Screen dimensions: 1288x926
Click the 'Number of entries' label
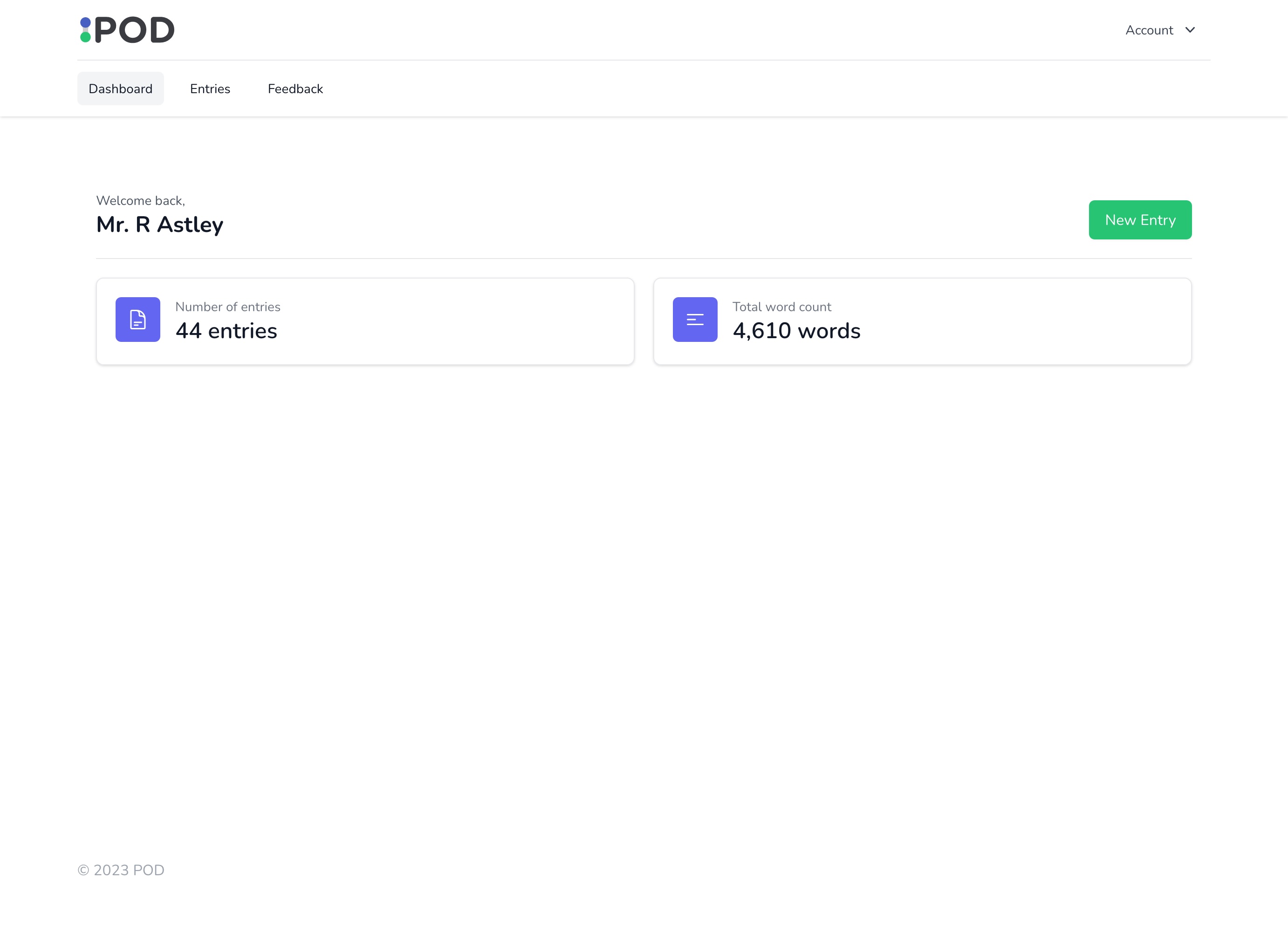coord(228,306)
